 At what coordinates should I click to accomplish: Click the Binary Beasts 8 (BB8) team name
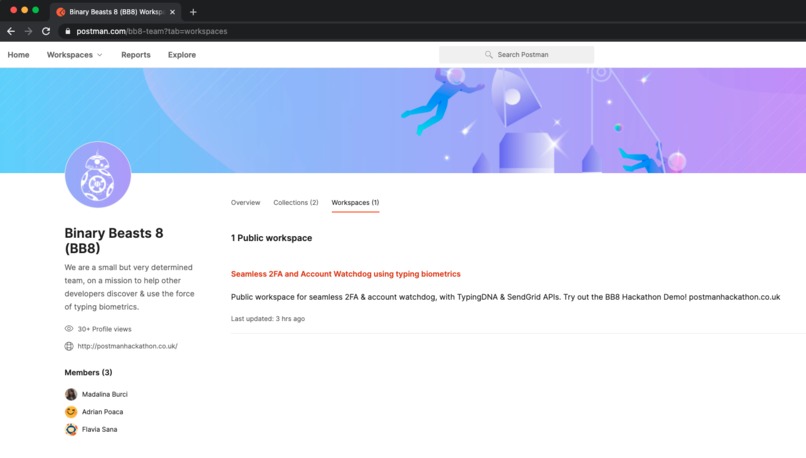[x=114, y=241]
